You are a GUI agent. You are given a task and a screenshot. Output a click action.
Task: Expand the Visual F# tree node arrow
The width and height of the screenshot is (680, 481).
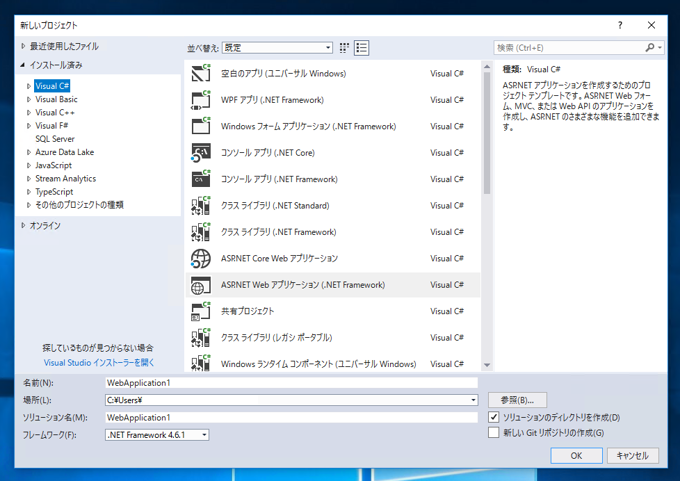click(x=29, y=126)
